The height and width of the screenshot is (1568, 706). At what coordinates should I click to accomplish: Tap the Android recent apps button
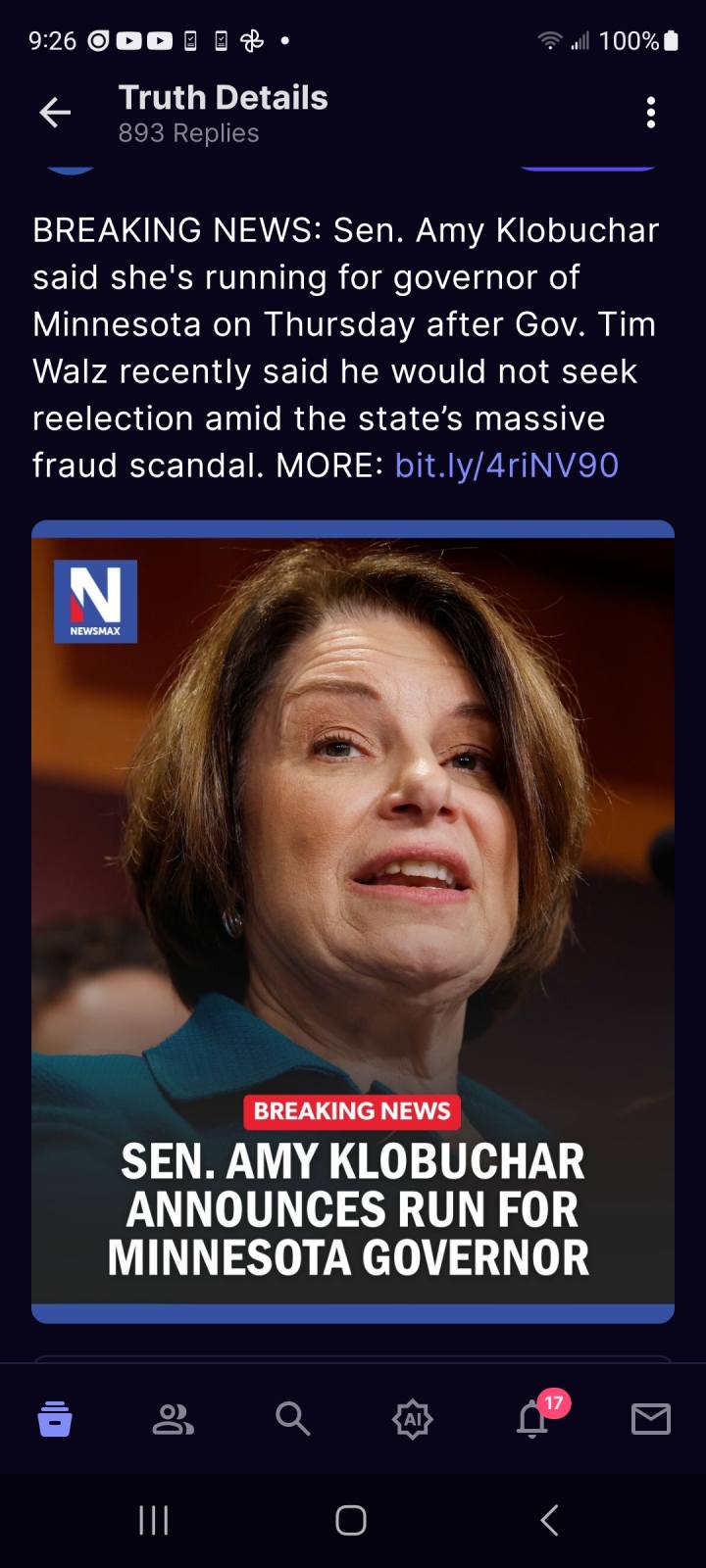click(x=154, y=1520)
